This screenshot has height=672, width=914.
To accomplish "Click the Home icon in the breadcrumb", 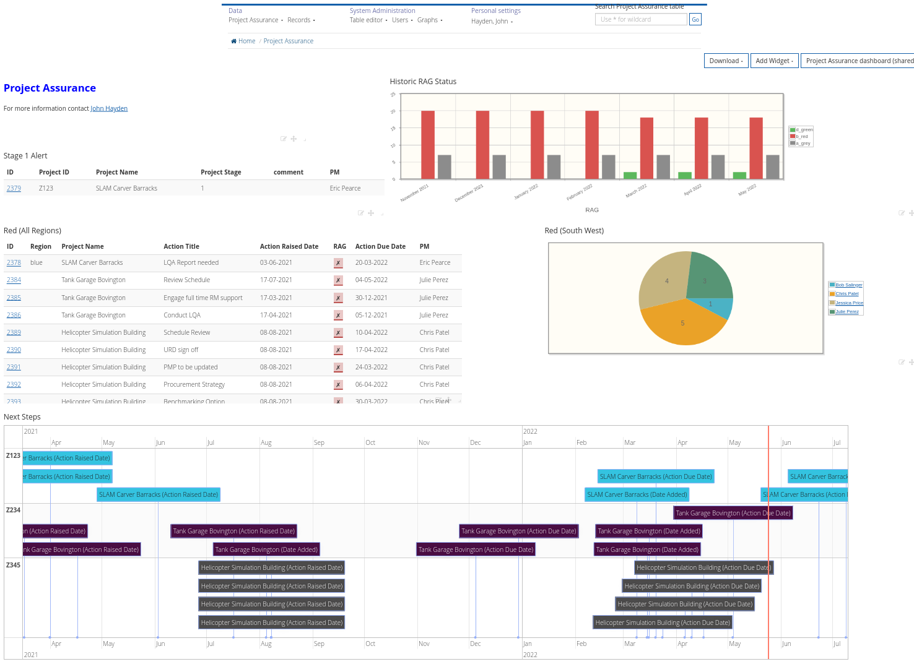I will coord(234,41).
